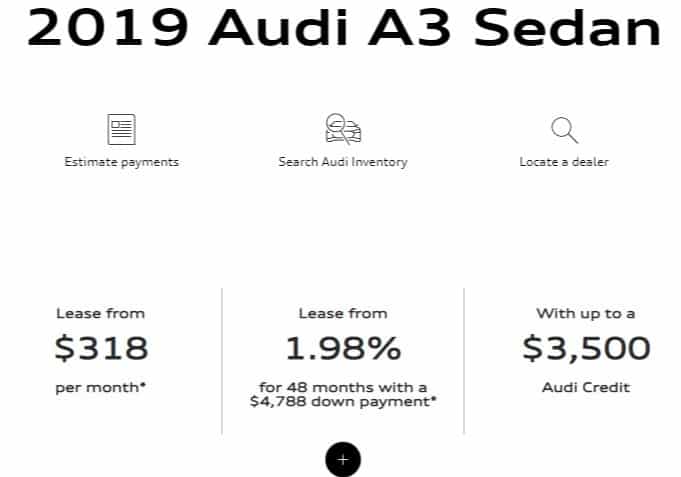
Task: Follow the Locate a dealer text link
Action: (x=564, y=161)
